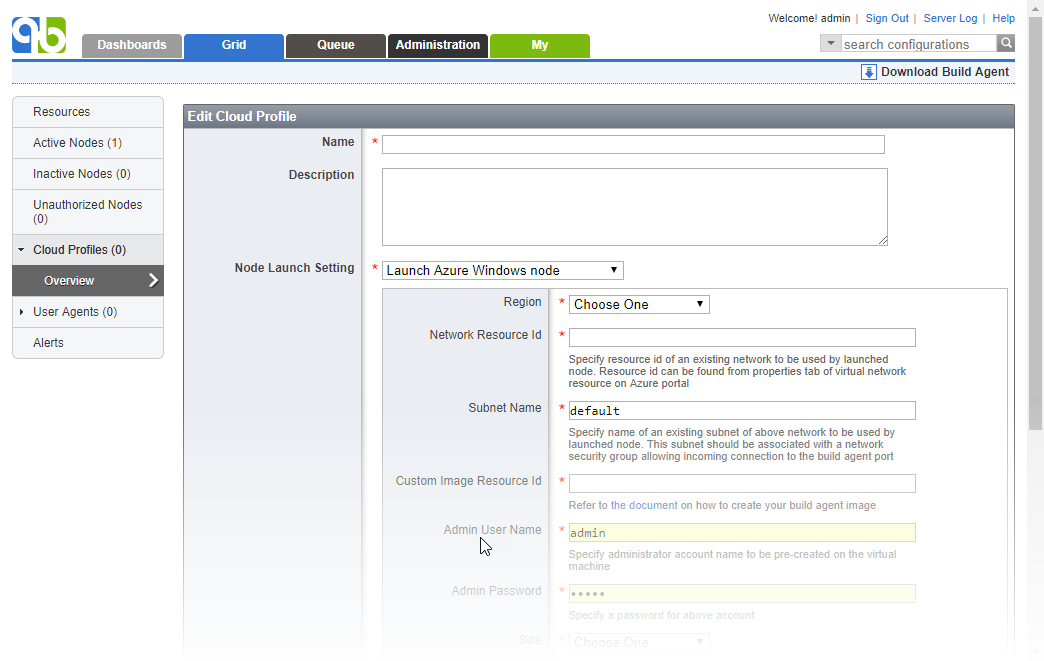Image resolution: width=1044 pixels, height=661 pixels.
Task: Click the Name input field
Action: coord(633,144)
